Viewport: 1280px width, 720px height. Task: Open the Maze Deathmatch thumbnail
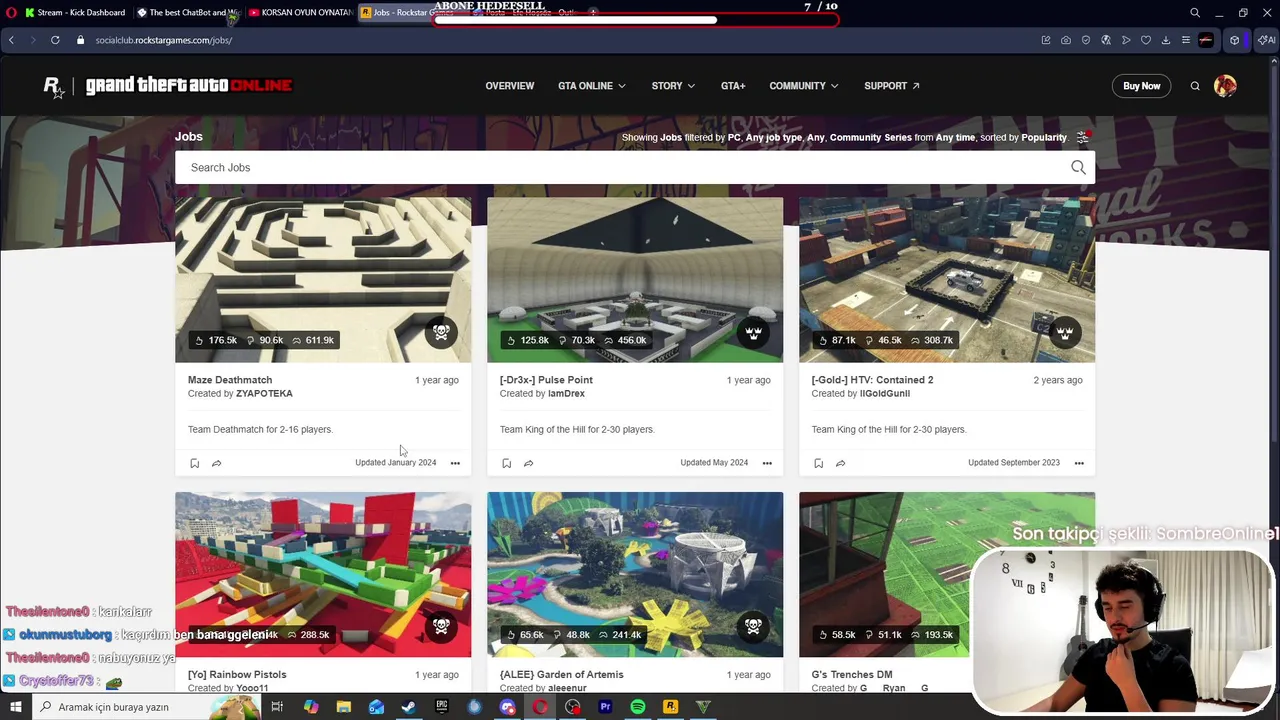point(323,280)
